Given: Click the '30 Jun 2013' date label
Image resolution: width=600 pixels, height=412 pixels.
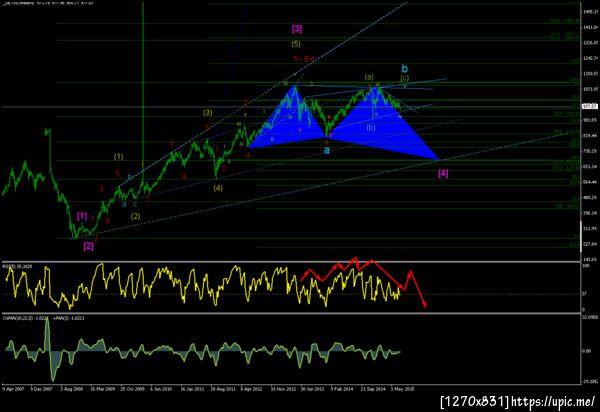Looking at the screenshot, I should [312, 389].
